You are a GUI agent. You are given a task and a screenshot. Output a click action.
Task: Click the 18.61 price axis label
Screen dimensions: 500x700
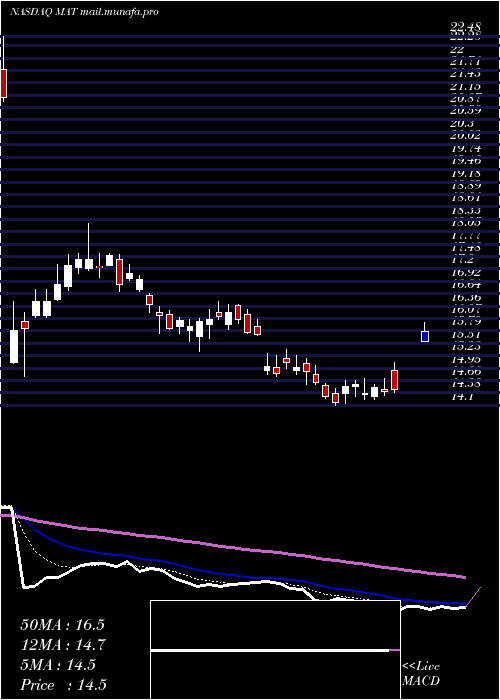[465, 199]
